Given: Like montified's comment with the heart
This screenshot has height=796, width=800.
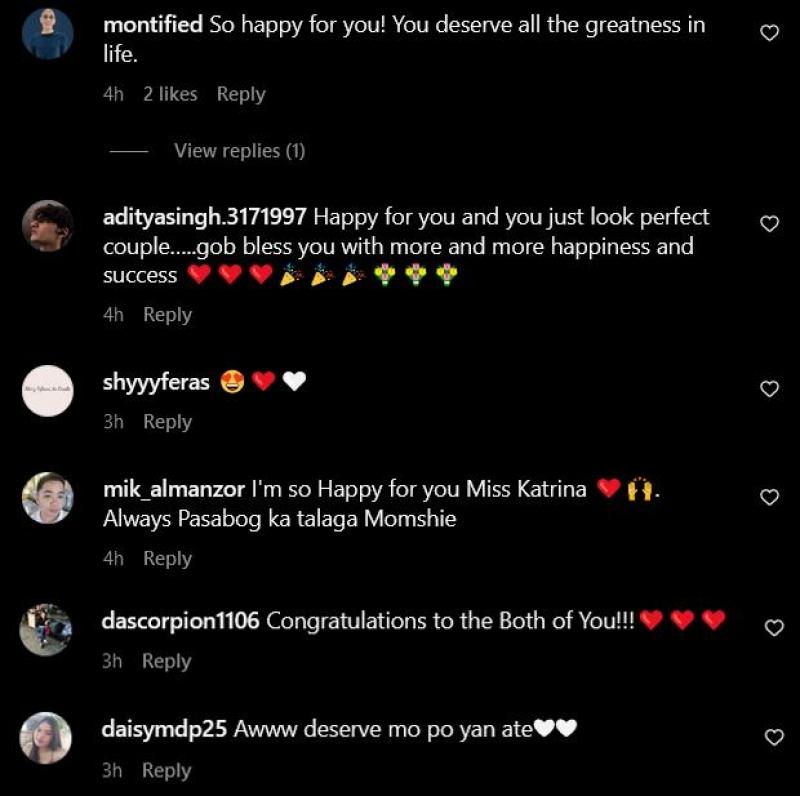Looking at the screenshot, I should [770, 33].
